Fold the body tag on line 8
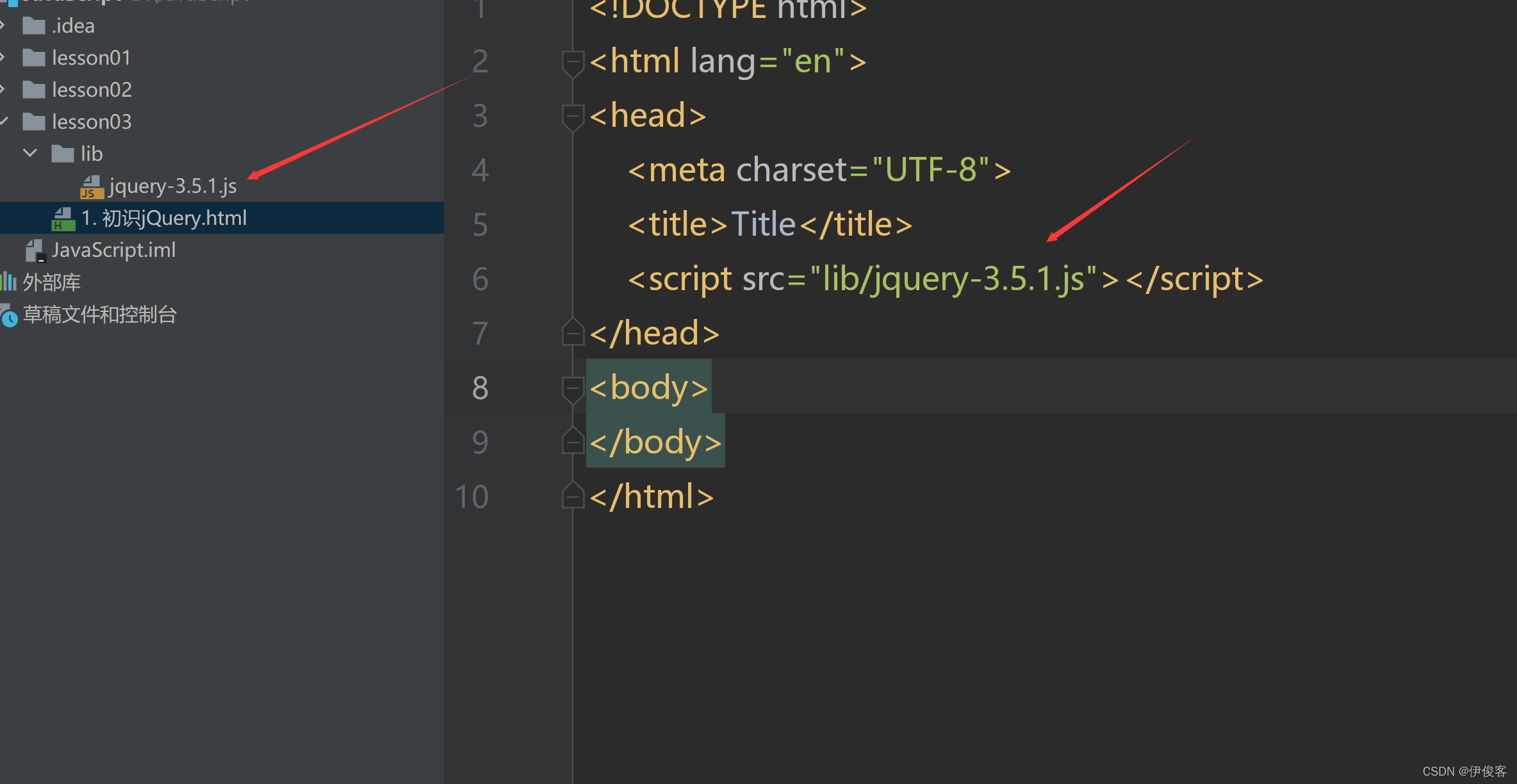This screenshot has height=784, width=1517. coord(573,390)
